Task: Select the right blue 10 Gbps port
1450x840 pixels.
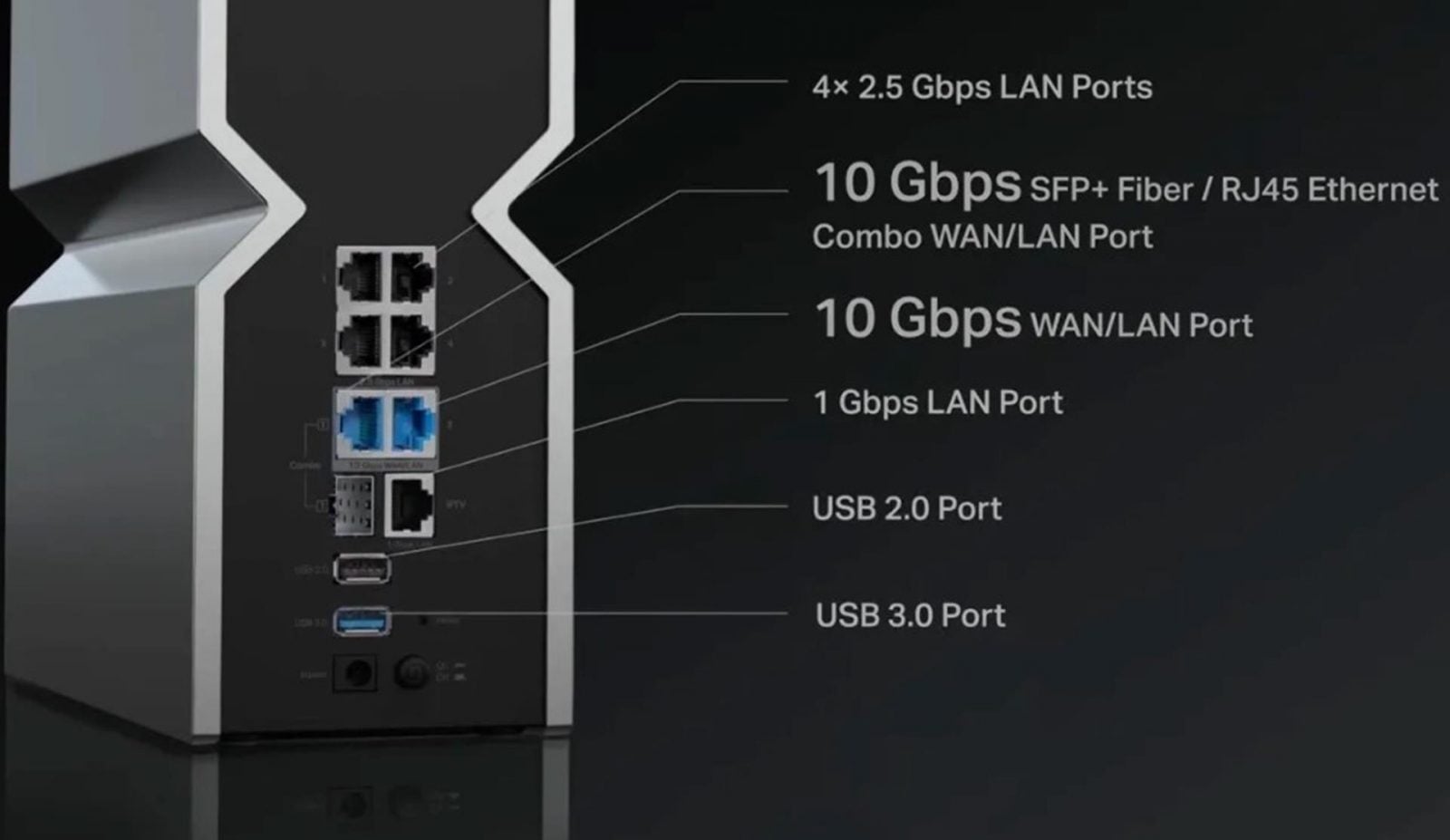Action: tap(412, 423)
